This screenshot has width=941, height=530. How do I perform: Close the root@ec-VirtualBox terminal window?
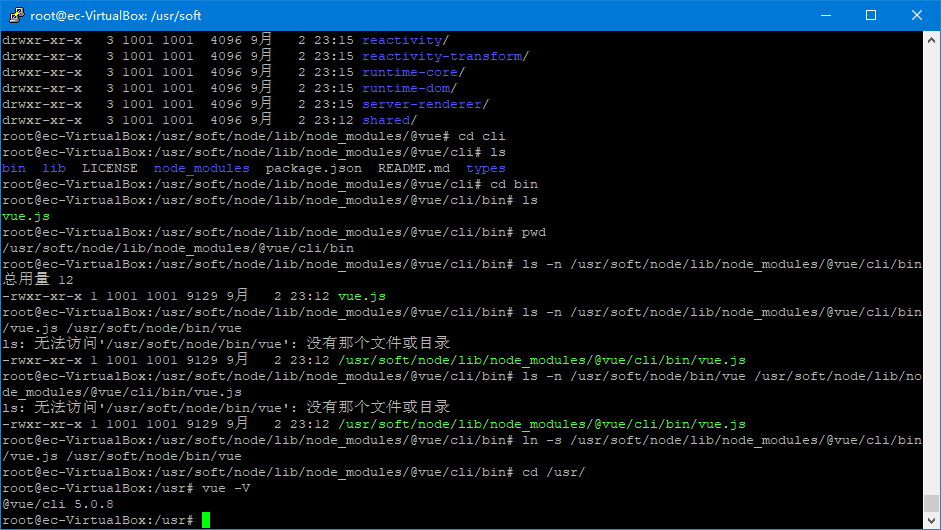(916, 15)
